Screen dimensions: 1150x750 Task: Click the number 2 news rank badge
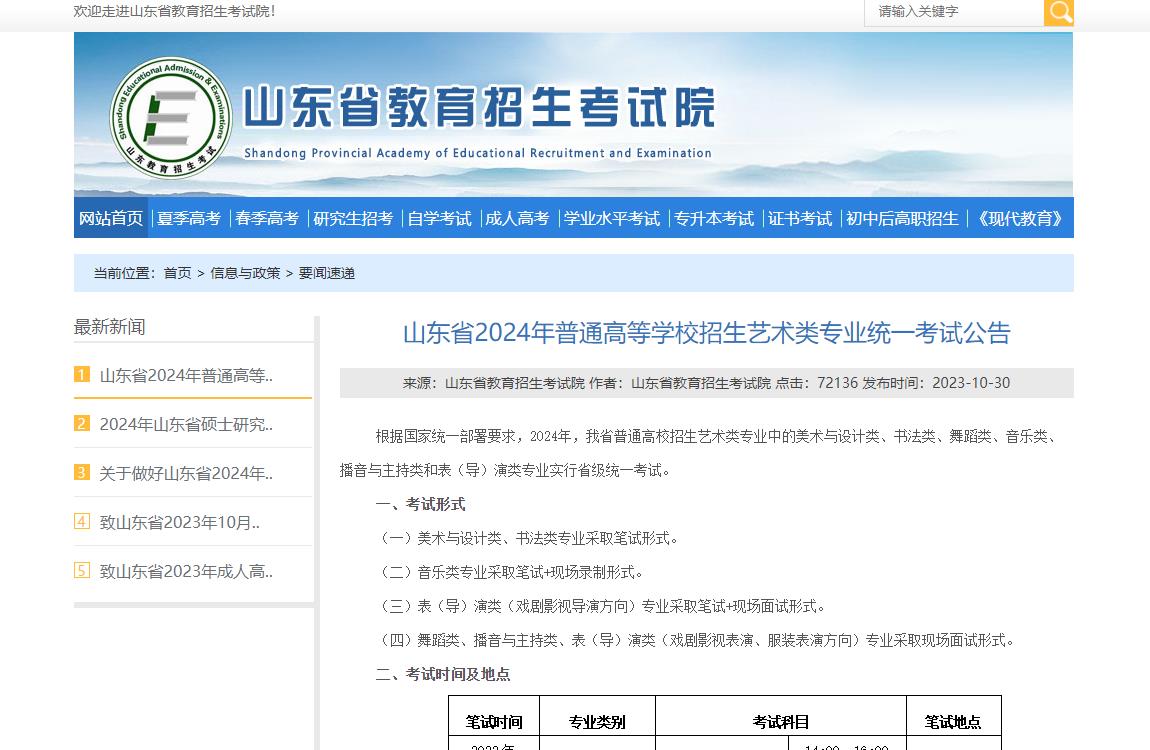[x=82, y=423]
